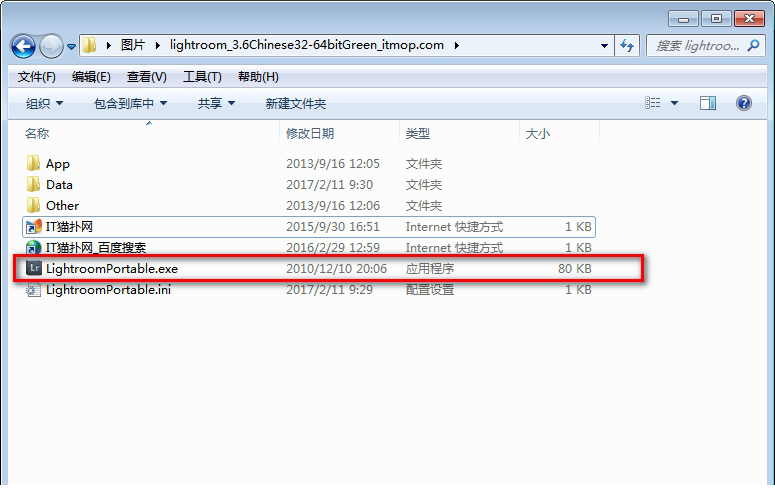The width and height of the screenshot is (775, 504).
Task: Click the Lr icon of LightroomPortable.exe
Action: pos(34,268)
